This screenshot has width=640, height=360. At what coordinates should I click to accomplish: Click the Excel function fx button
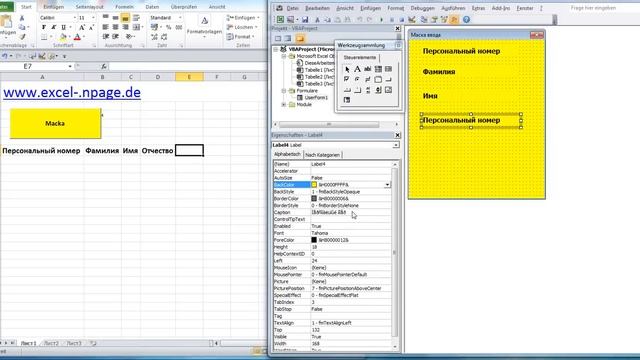(104, 66)
